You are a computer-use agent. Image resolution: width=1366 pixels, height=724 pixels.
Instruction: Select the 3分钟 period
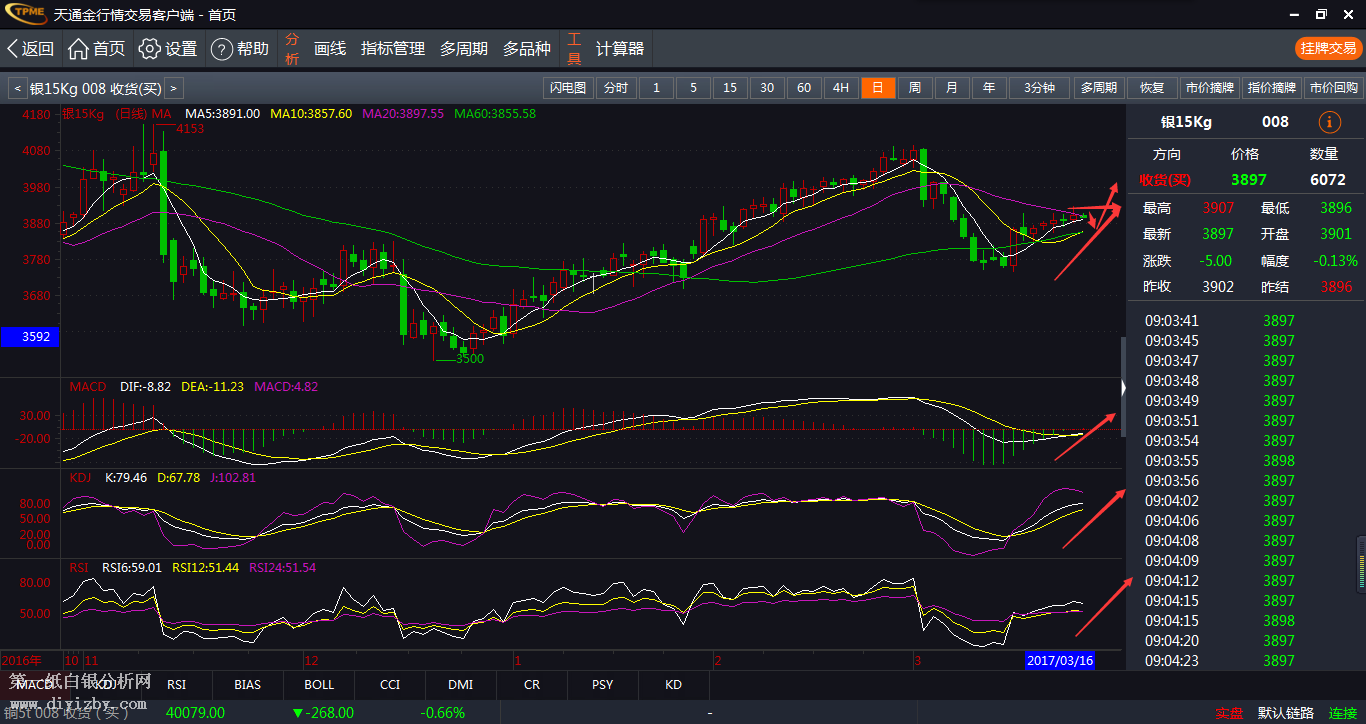[x=1039, y=88]
